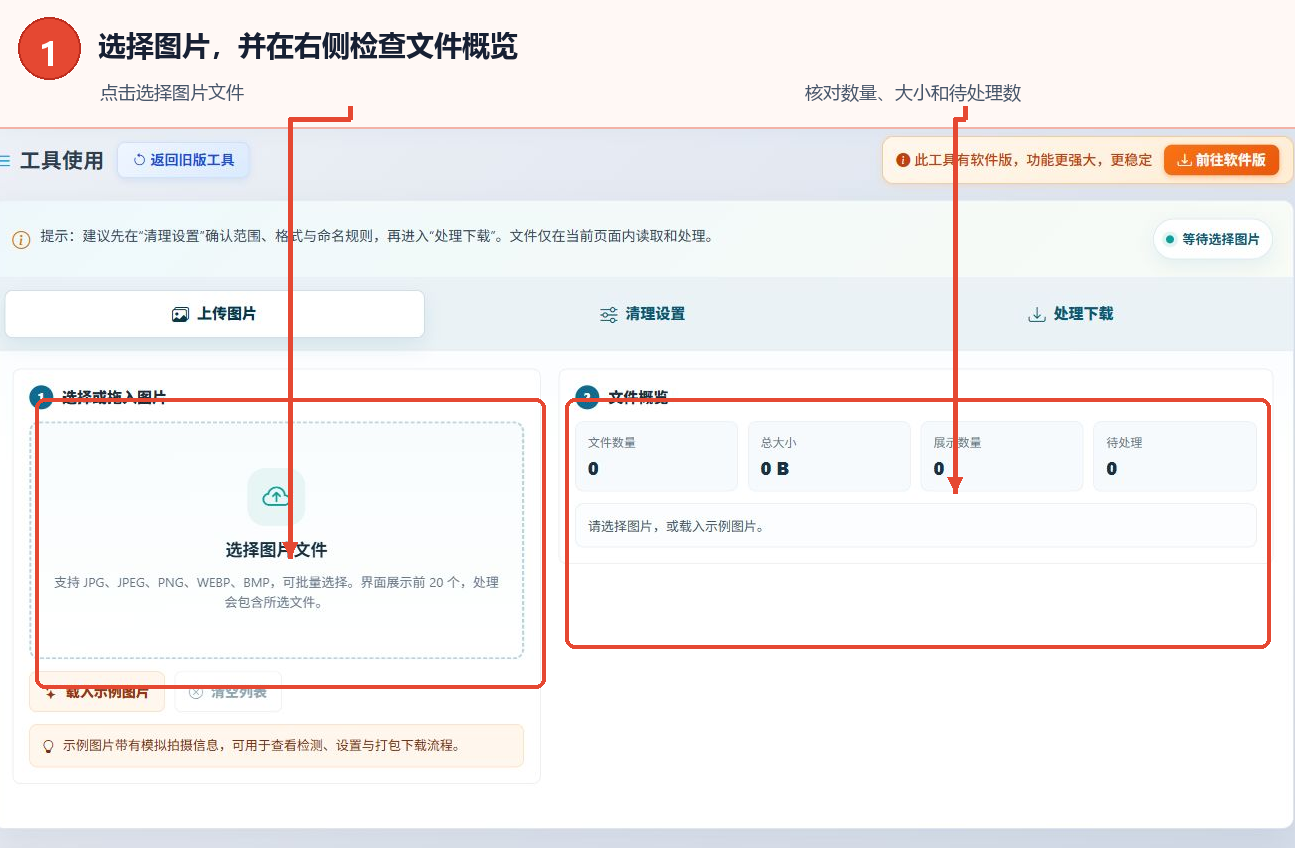Image resolution: width=1295 pixels, height=848 pixels.
Task: Click the cloud upload icon
Action: (x=276, y=497)
